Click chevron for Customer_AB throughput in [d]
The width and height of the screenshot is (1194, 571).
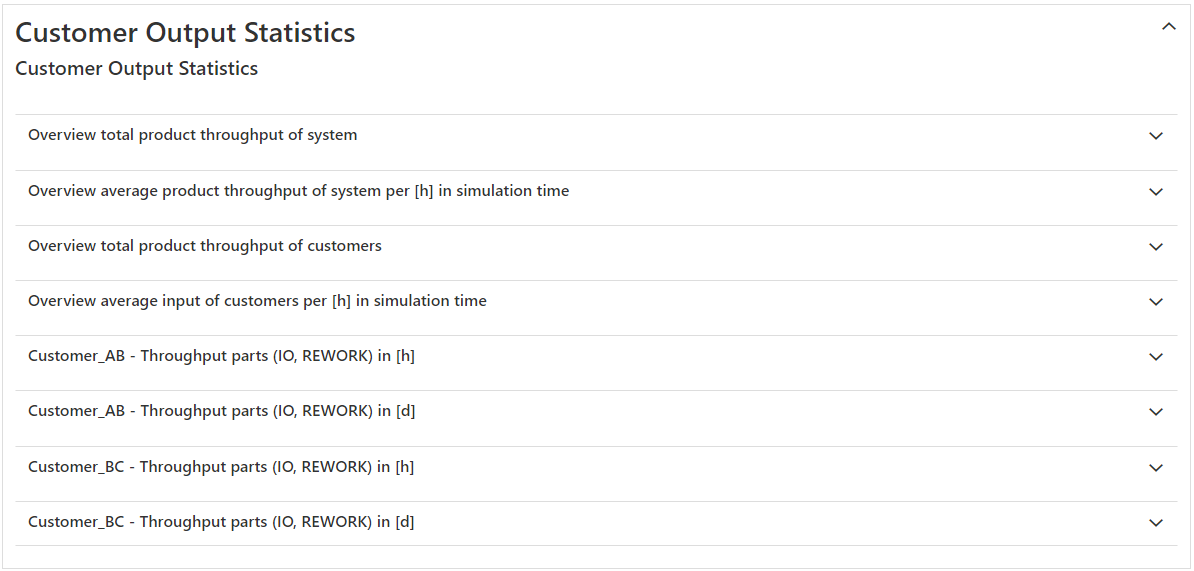(1156, 412)
